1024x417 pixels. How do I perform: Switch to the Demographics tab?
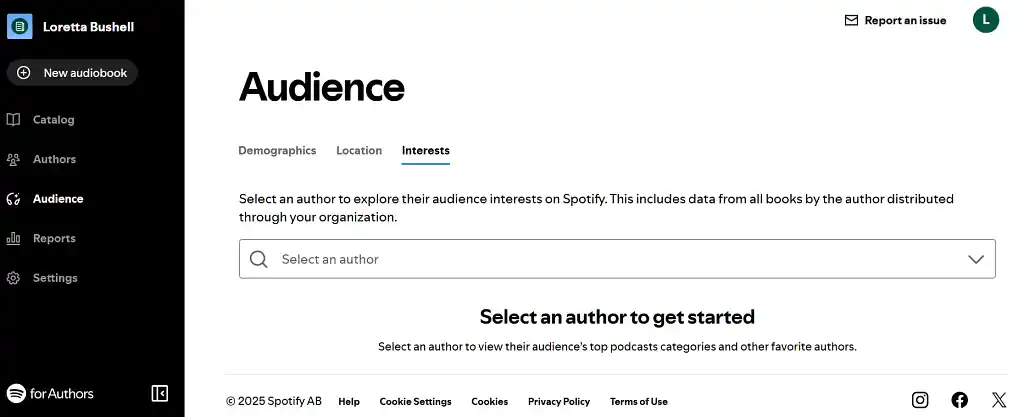pos(277,151)
